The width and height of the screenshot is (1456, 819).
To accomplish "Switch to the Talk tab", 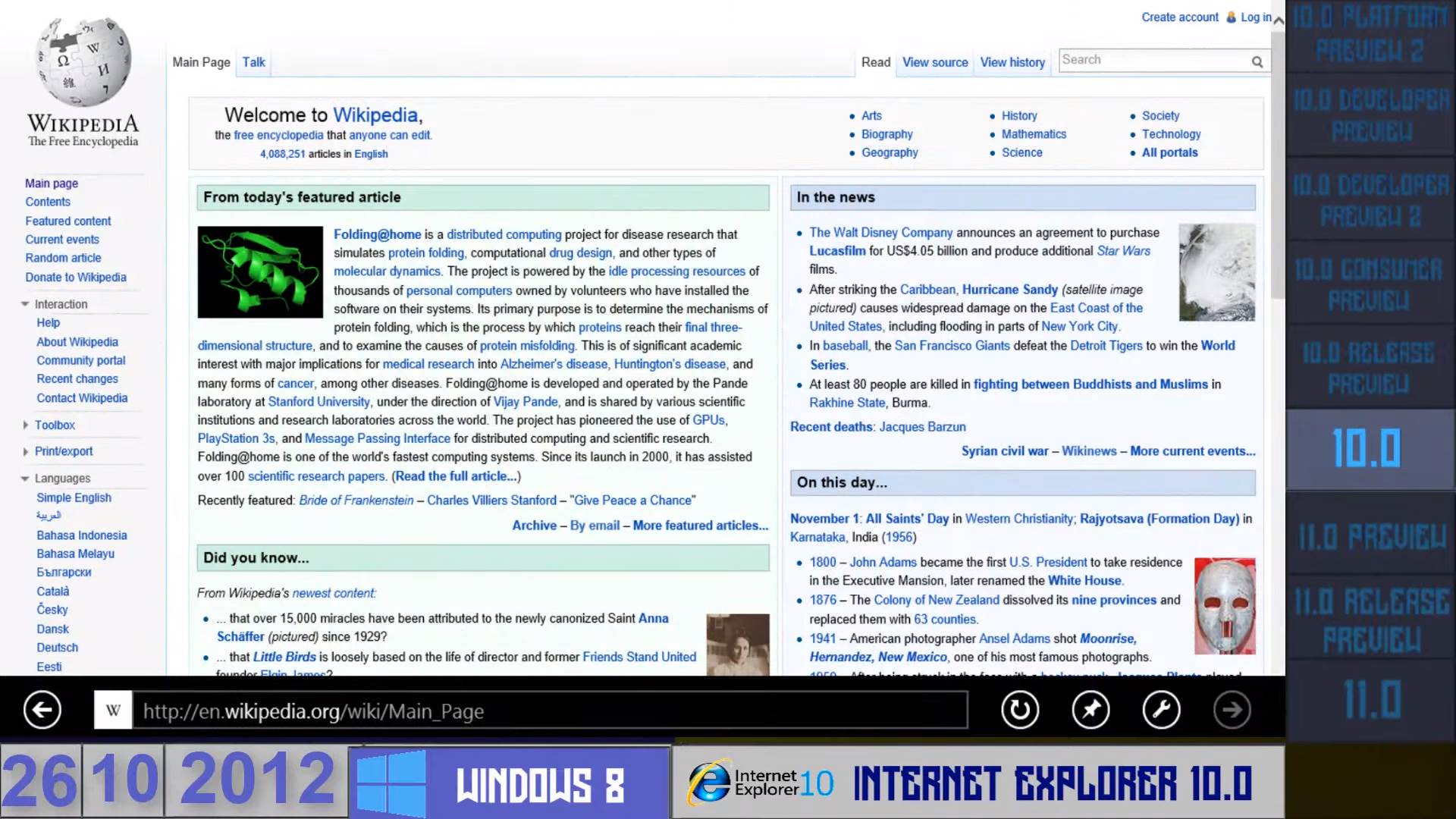I will point(253,62).
